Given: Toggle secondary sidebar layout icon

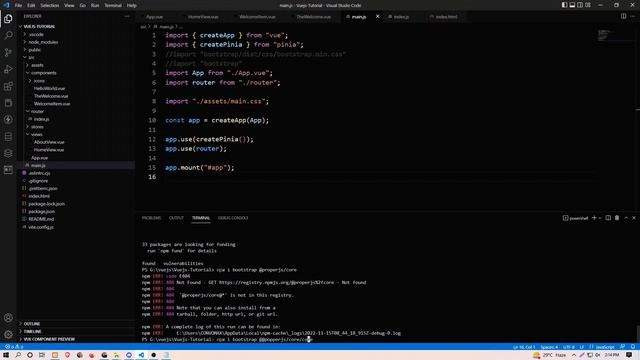Looking at the screenshot, I should click(580, 5).
